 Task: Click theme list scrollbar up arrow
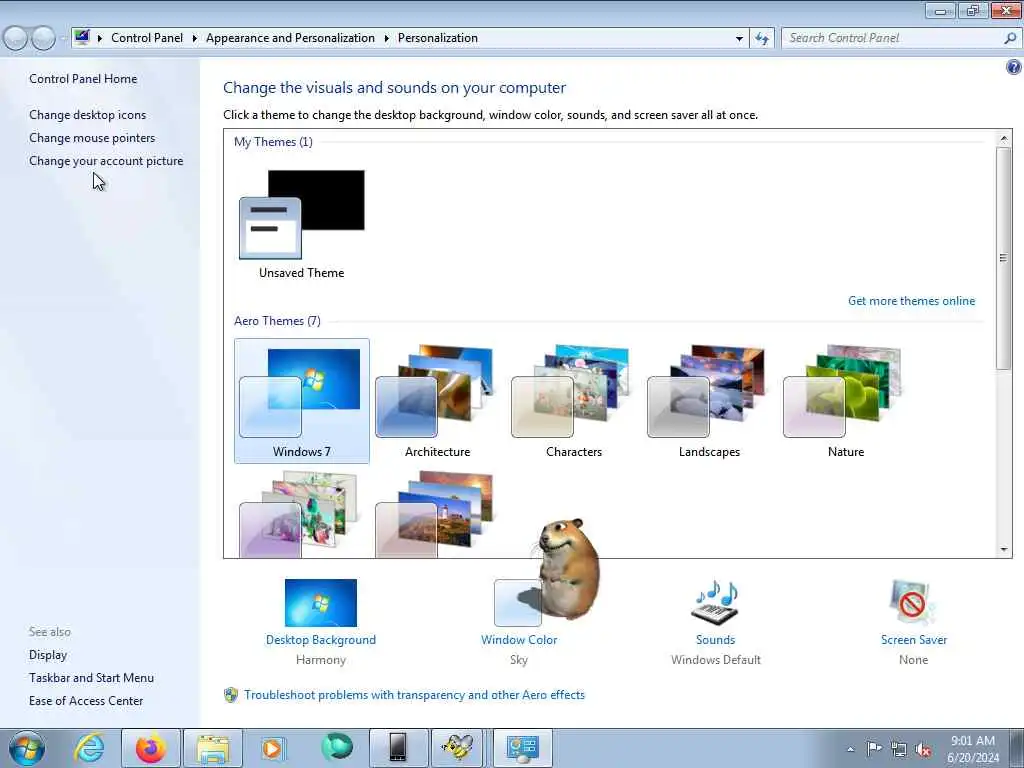[x=1004, y=138]
